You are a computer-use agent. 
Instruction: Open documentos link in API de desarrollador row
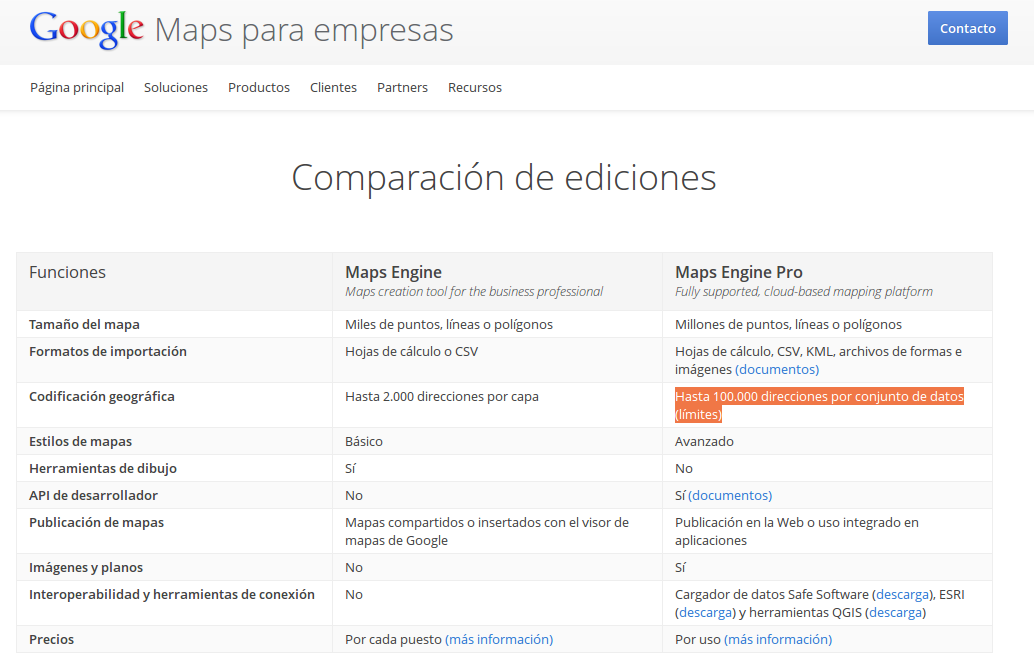click(730, 495)
